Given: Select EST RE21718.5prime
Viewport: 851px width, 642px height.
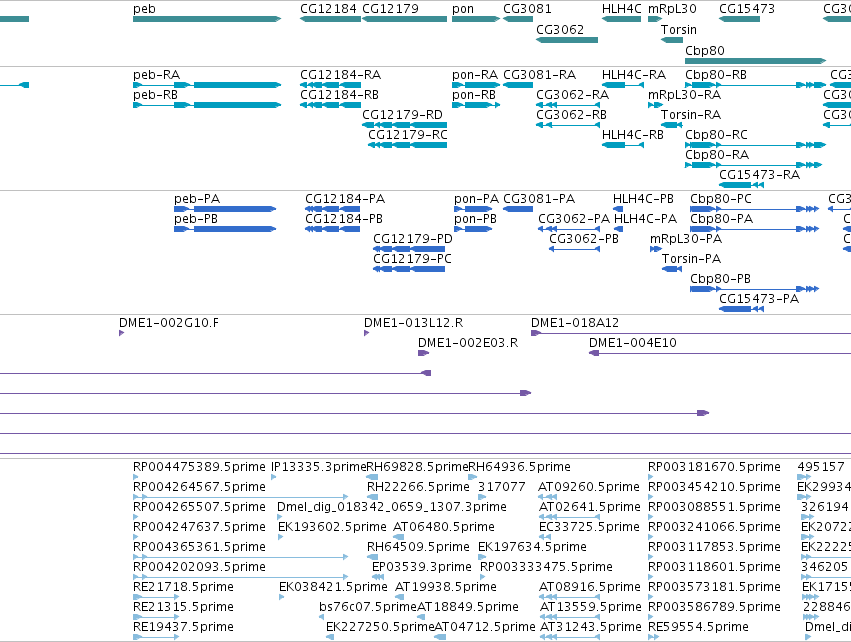Looking at the screenshot, I should [x=156, y=597].
